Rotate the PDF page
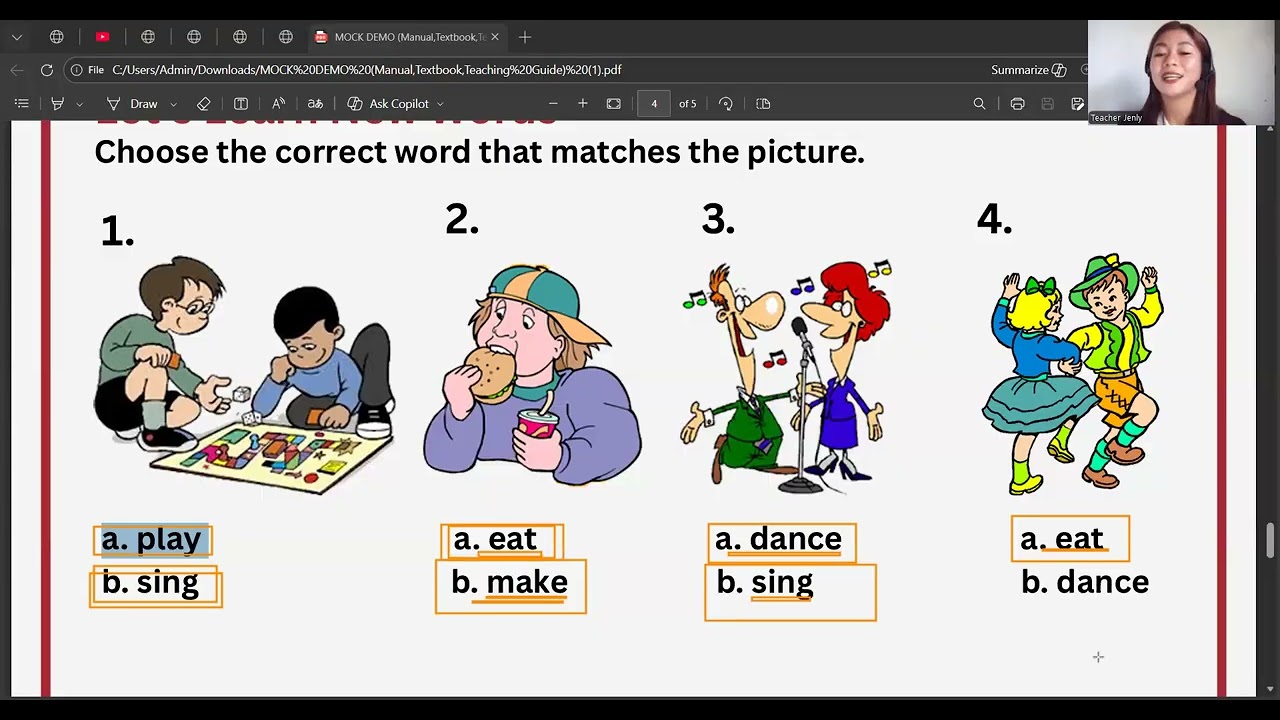Screen dimensions: 1280x720 [726, 104]
